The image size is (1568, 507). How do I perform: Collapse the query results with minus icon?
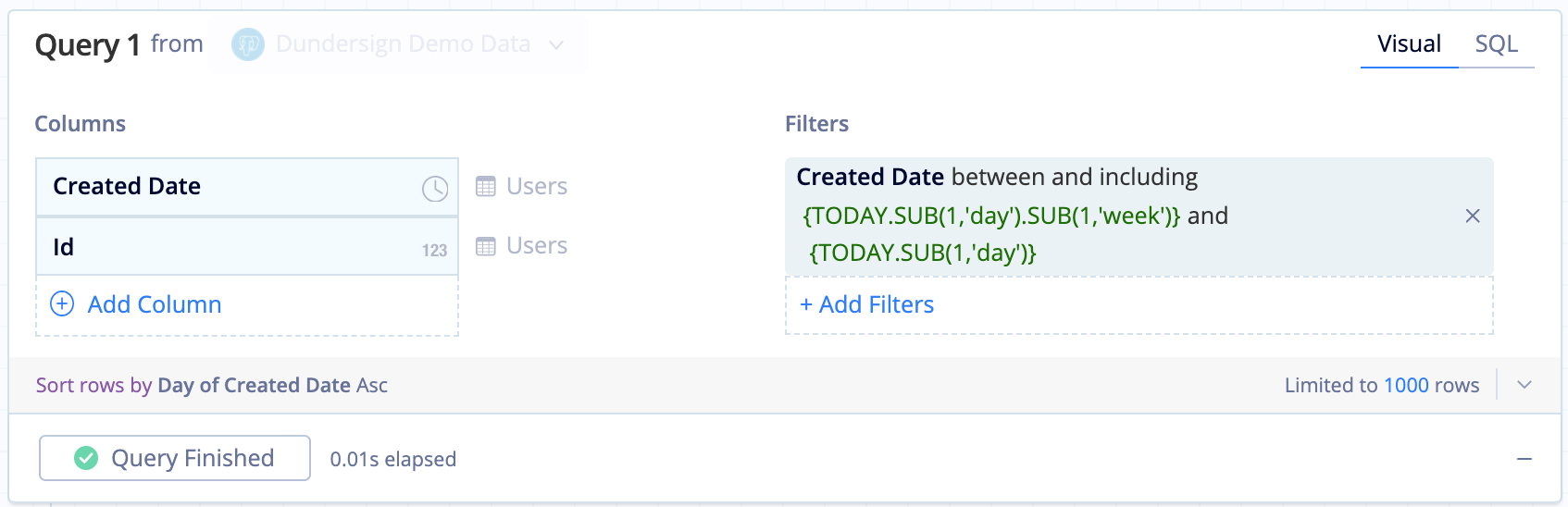click(1524, 459)
